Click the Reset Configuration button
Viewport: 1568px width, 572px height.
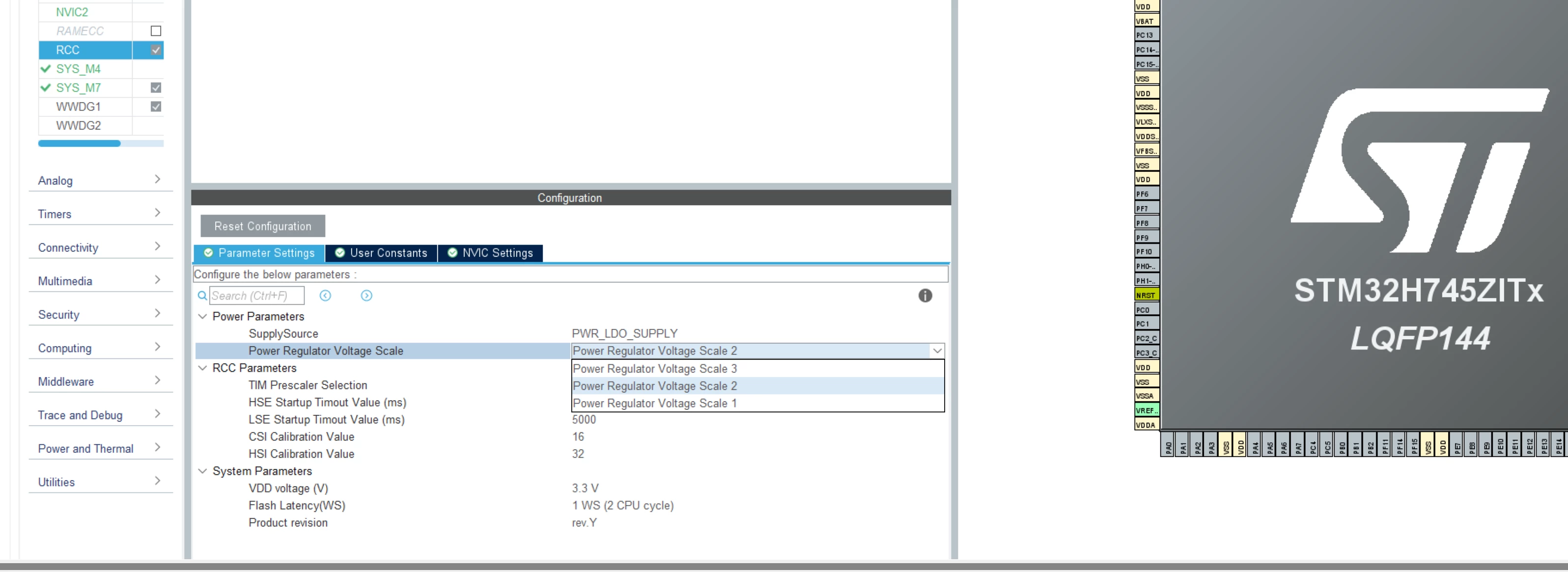tap(263, 226)
